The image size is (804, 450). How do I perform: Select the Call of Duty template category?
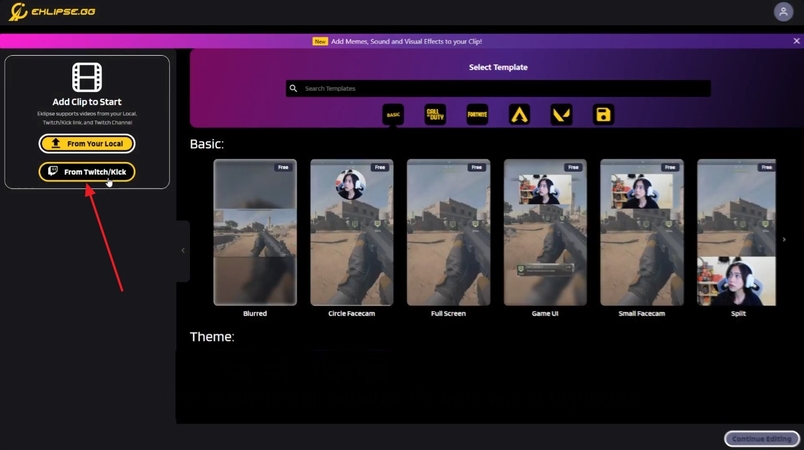[x=435, y=114]
